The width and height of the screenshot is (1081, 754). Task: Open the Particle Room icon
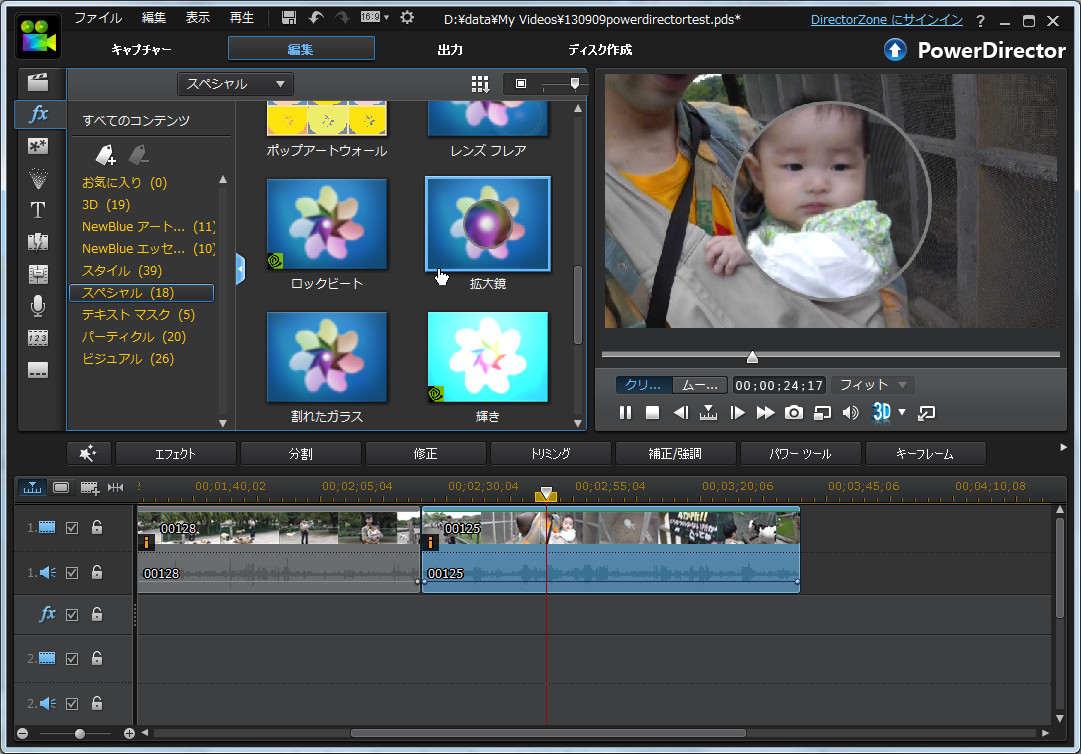coord(38,178)
